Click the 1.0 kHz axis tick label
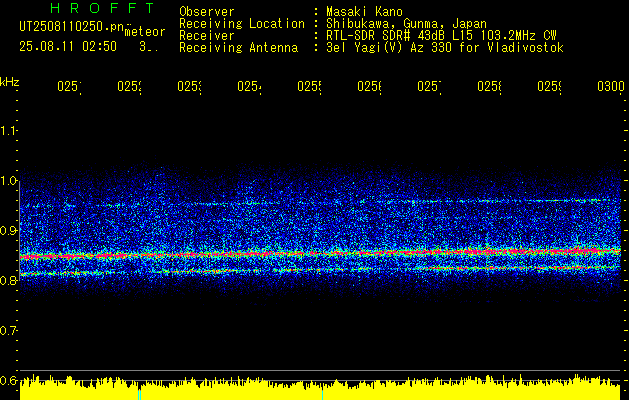This screenshot has height=400, width=629. click(x=8, y=181)
